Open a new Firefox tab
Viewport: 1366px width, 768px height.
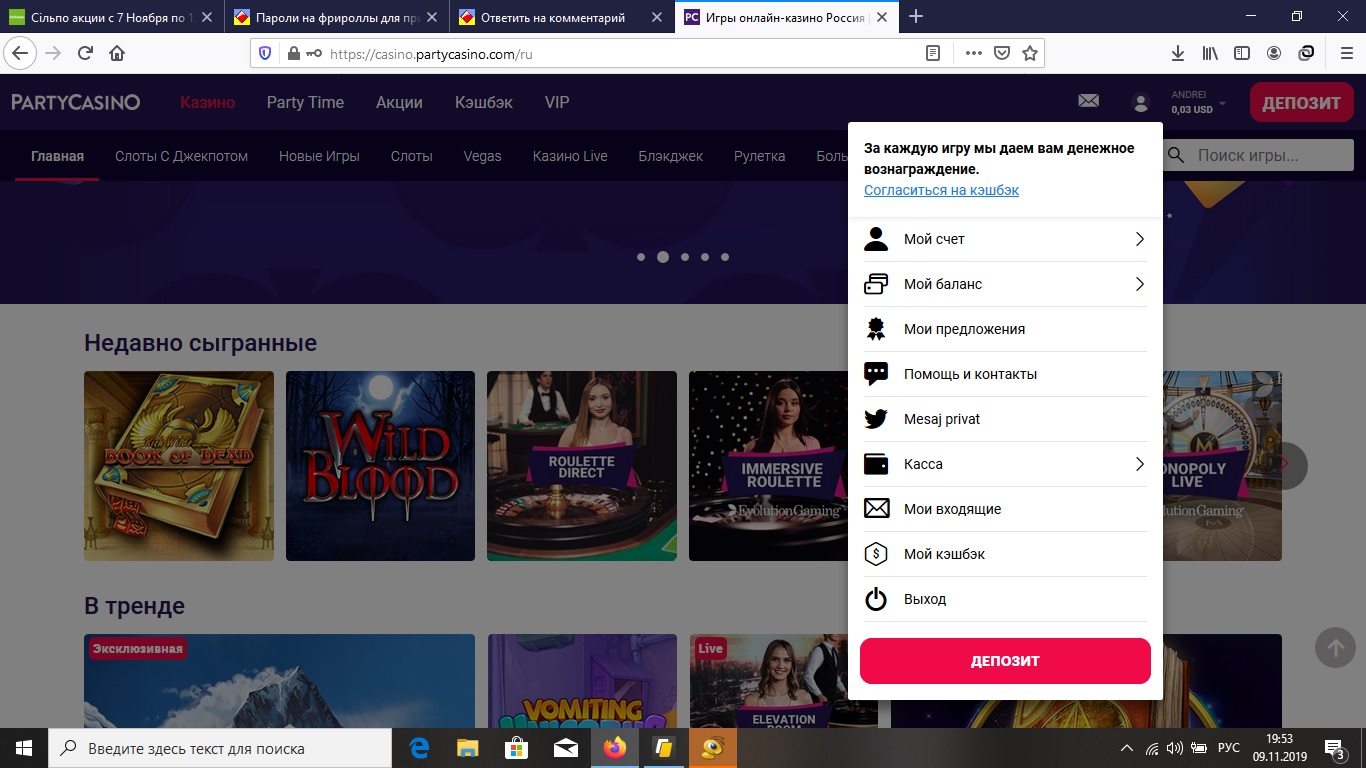coord(916,17)
